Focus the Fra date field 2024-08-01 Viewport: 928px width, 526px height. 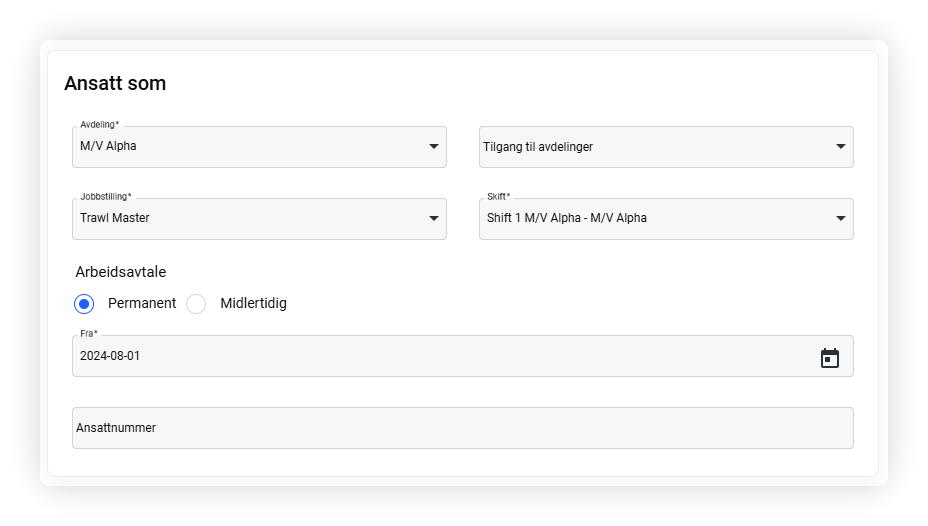pyautogui.click(x=463, y=356)
